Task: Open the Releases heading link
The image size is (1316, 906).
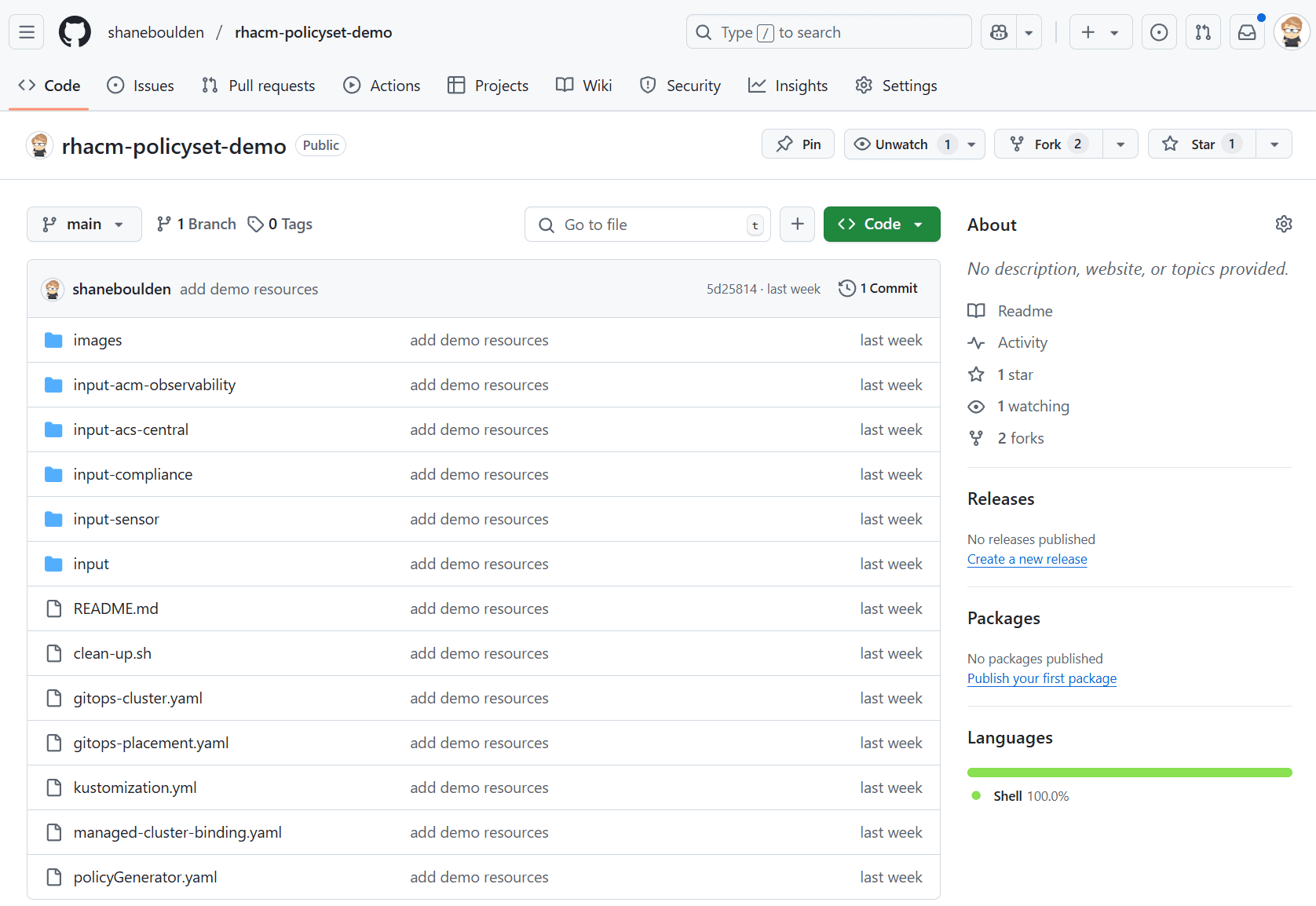Action: [1001, 499]
